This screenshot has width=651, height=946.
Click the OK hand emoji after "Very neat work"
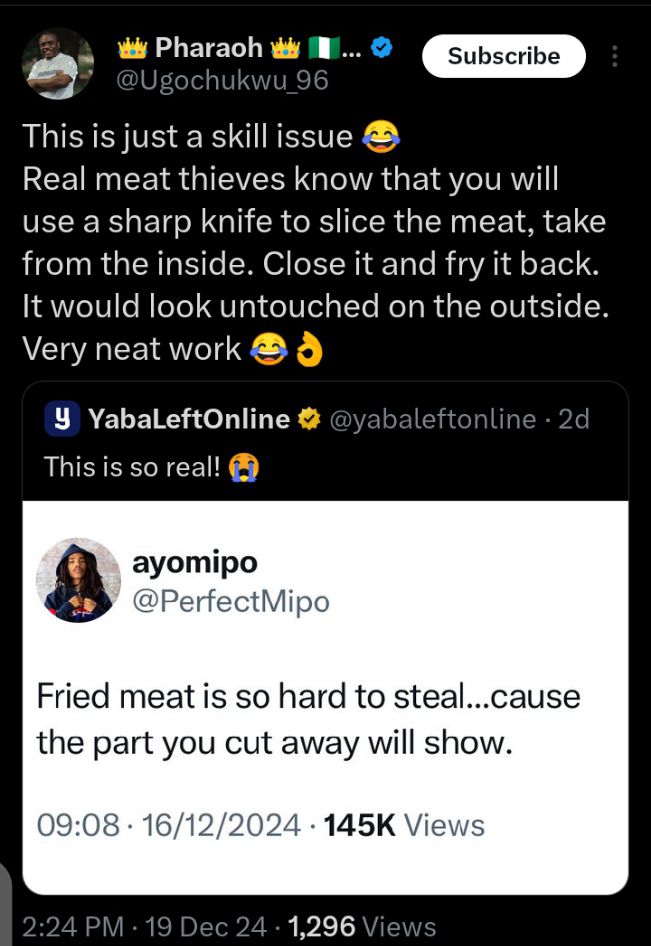coord(310,348)
